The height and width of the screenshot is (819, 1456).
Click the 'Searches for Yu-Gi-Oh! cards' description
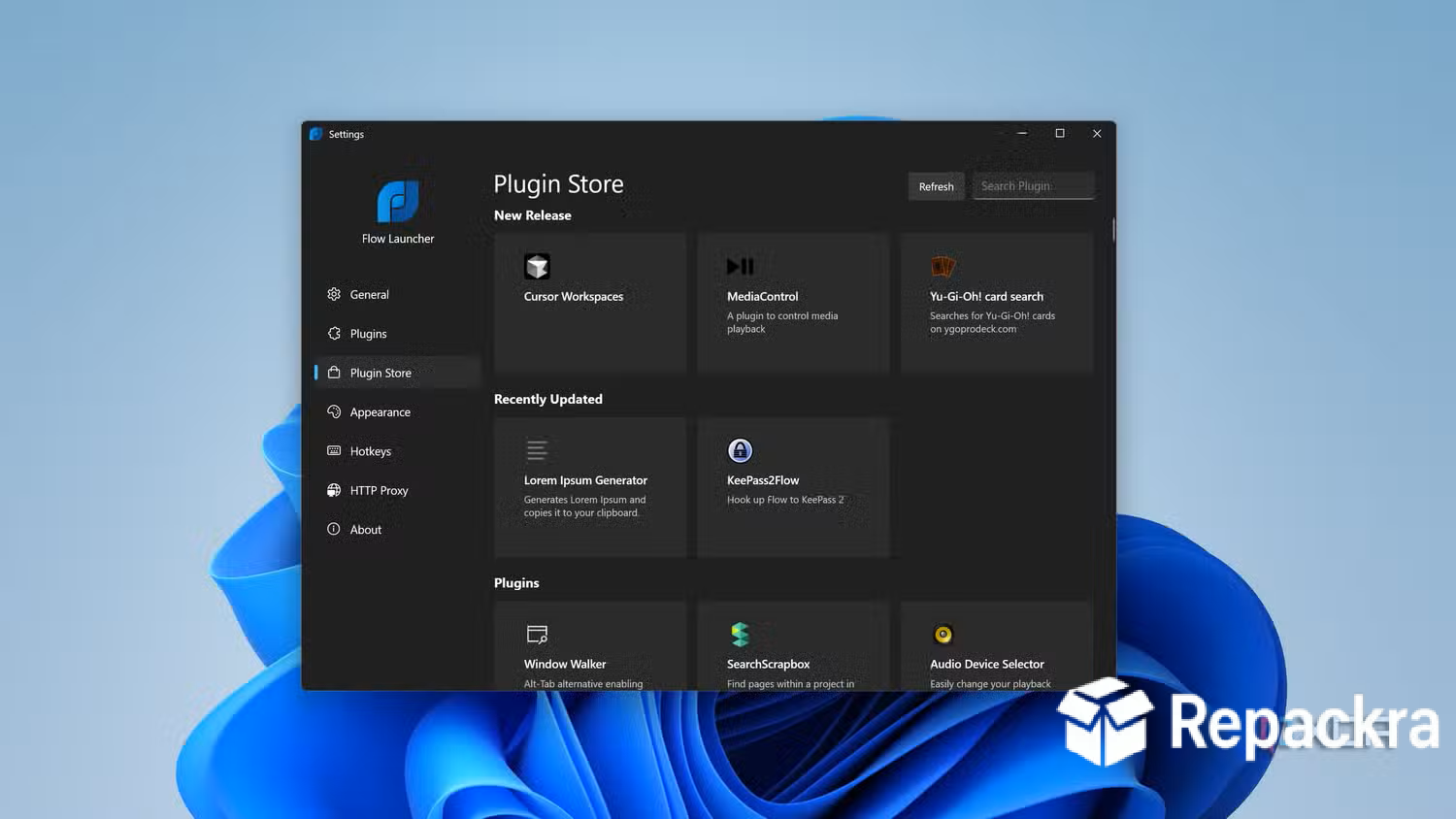point(992,322)
